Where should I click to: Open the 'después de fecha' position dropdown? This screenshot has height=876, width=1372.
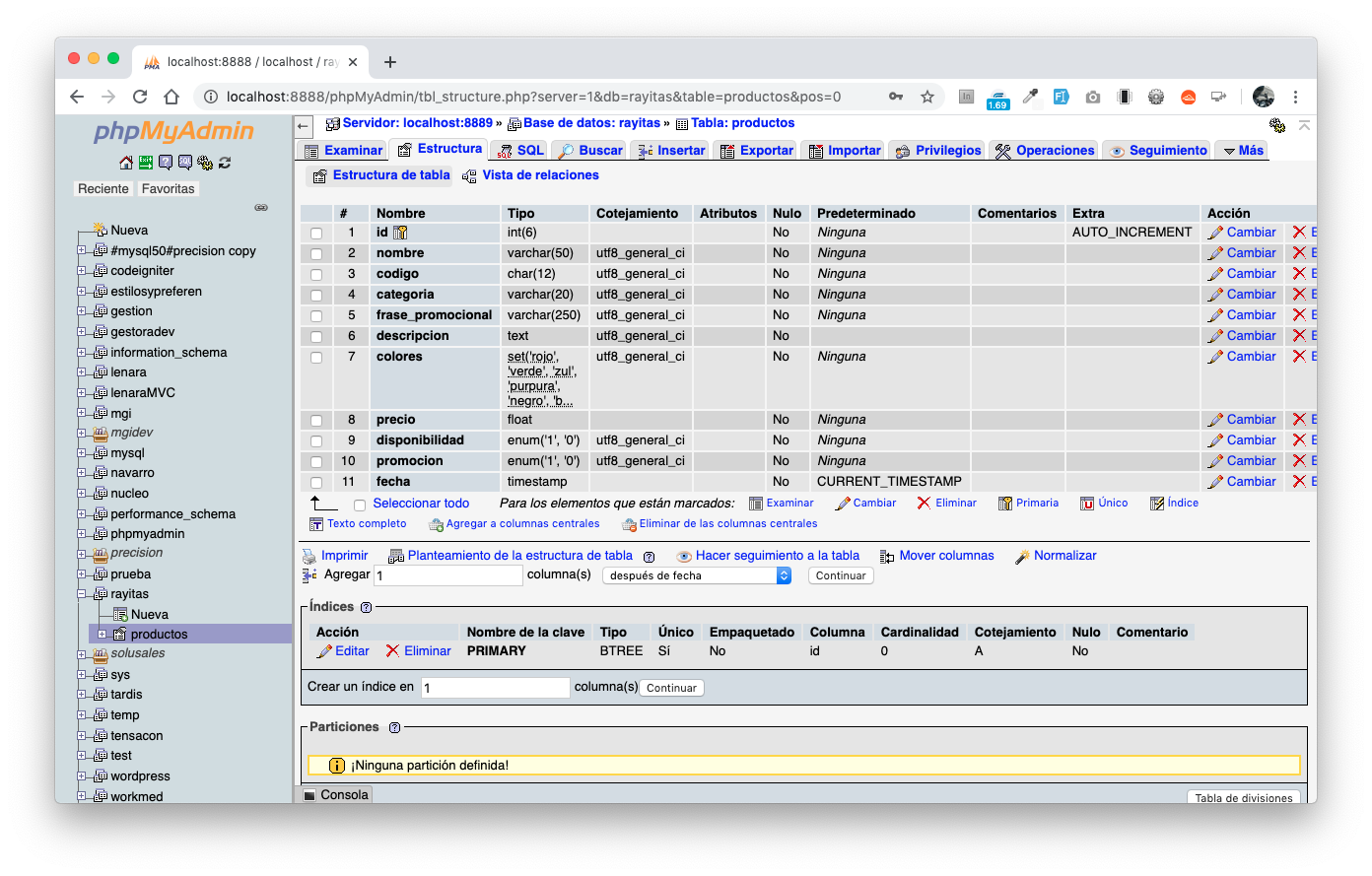(x=697, y=575)
